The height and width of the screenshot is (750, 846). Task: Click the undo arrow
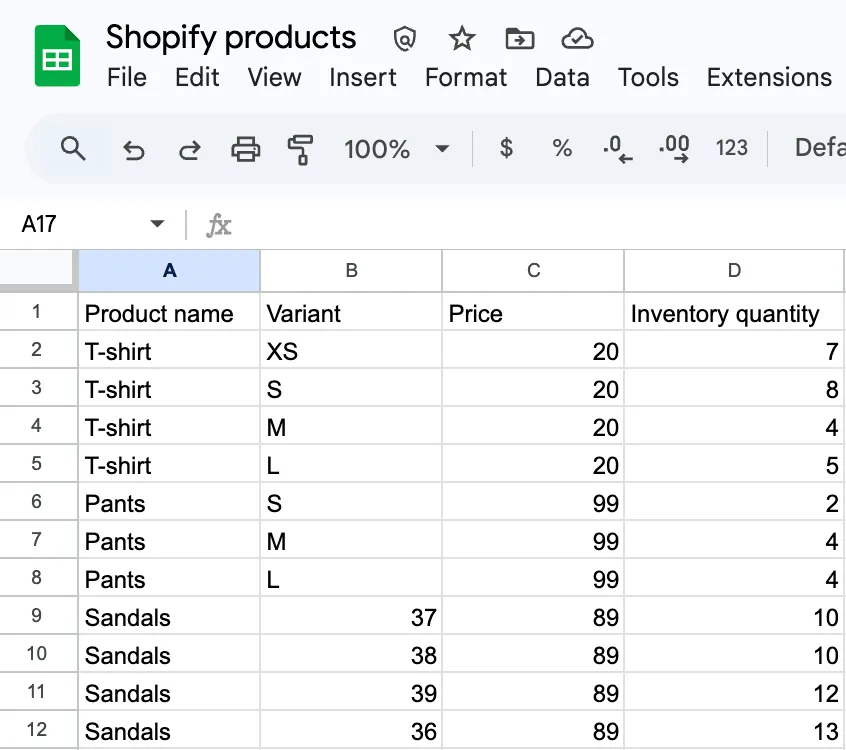[133, 149]
